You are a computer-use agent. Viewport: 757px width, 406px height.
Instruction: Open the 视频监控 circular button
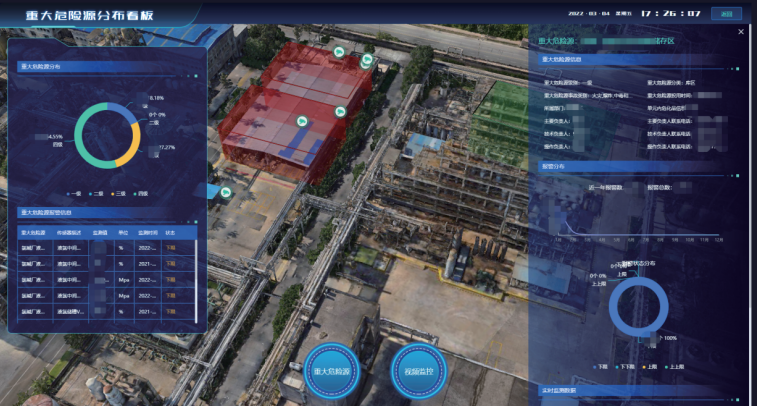pyautogui.click(x=418, y=371)
